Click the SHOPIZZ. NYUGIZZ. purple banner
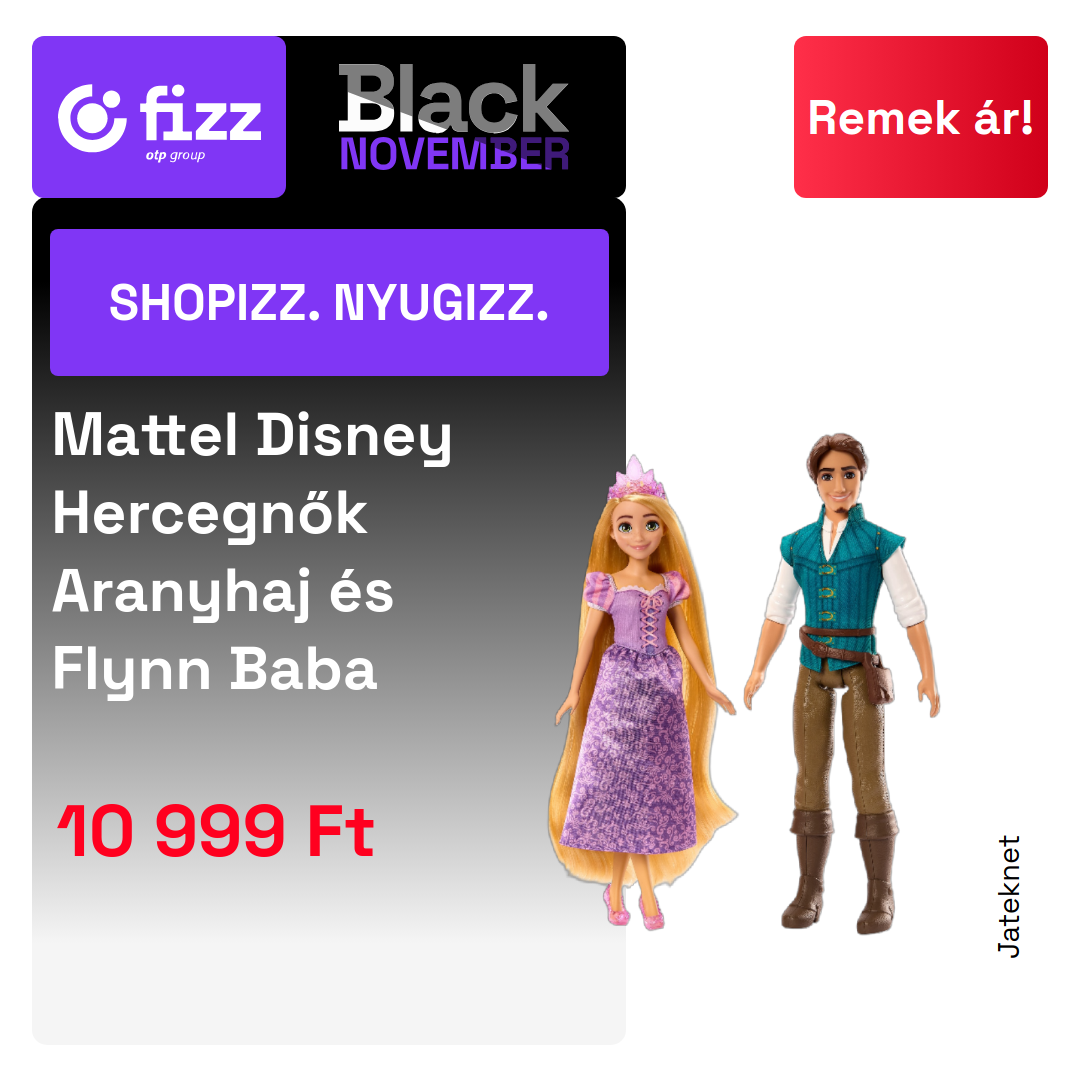Screen dimensions: 1080x1080 click(329, 302)
